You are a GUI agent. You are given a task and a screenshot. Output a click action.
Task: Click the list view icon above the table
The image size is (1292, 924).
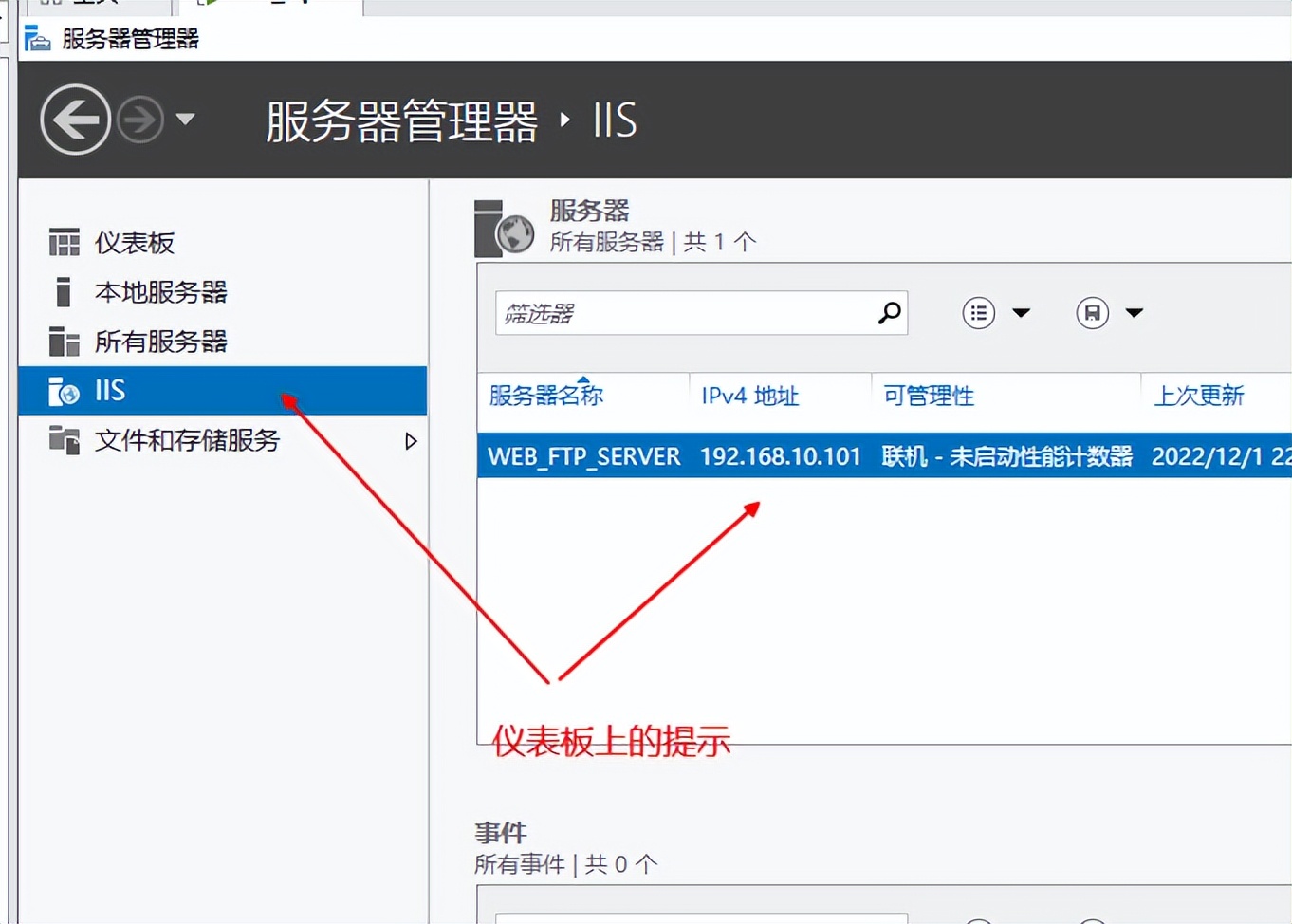point(978,312)
